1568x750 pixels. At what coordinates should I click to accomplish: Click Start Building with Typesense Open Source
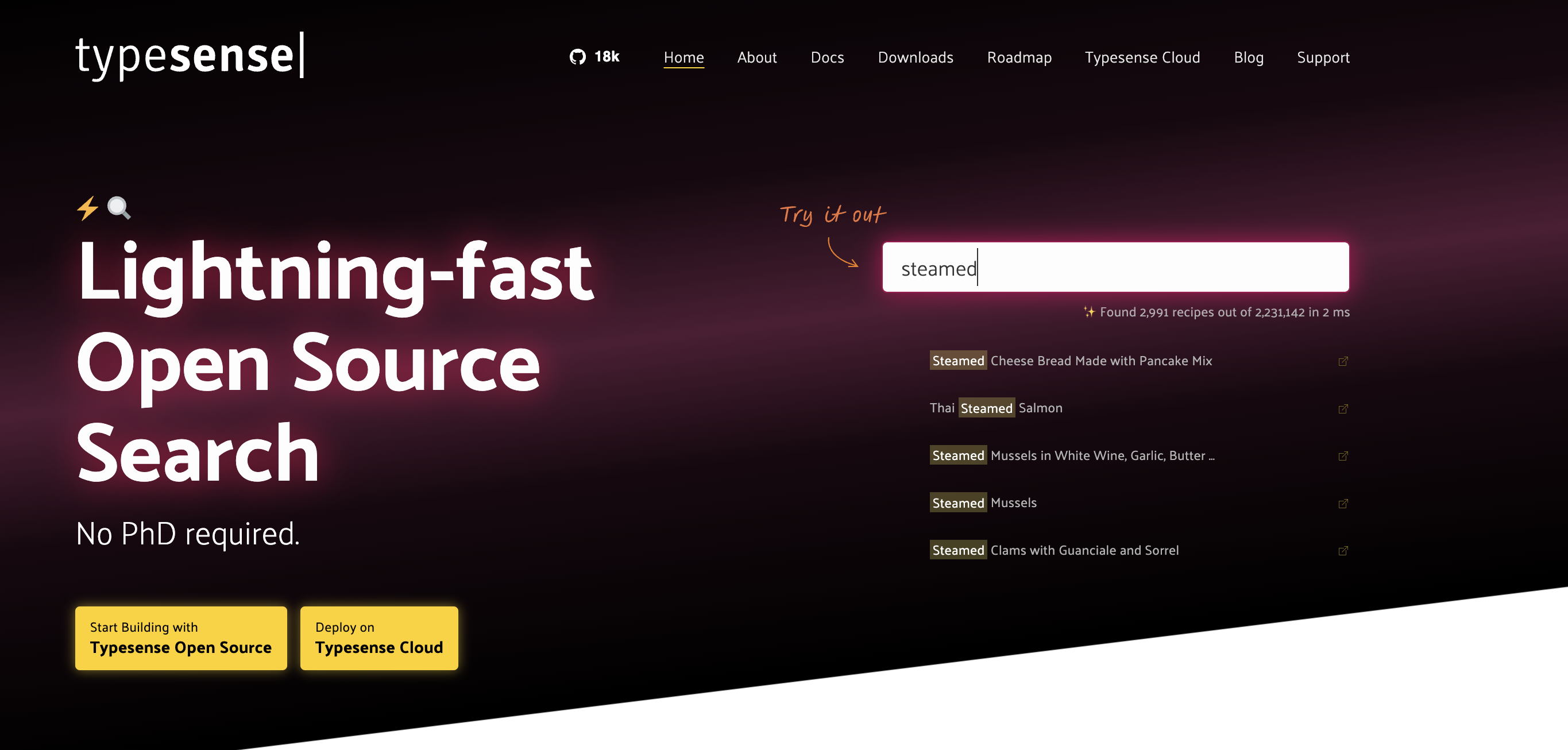[x=181, y=637]
